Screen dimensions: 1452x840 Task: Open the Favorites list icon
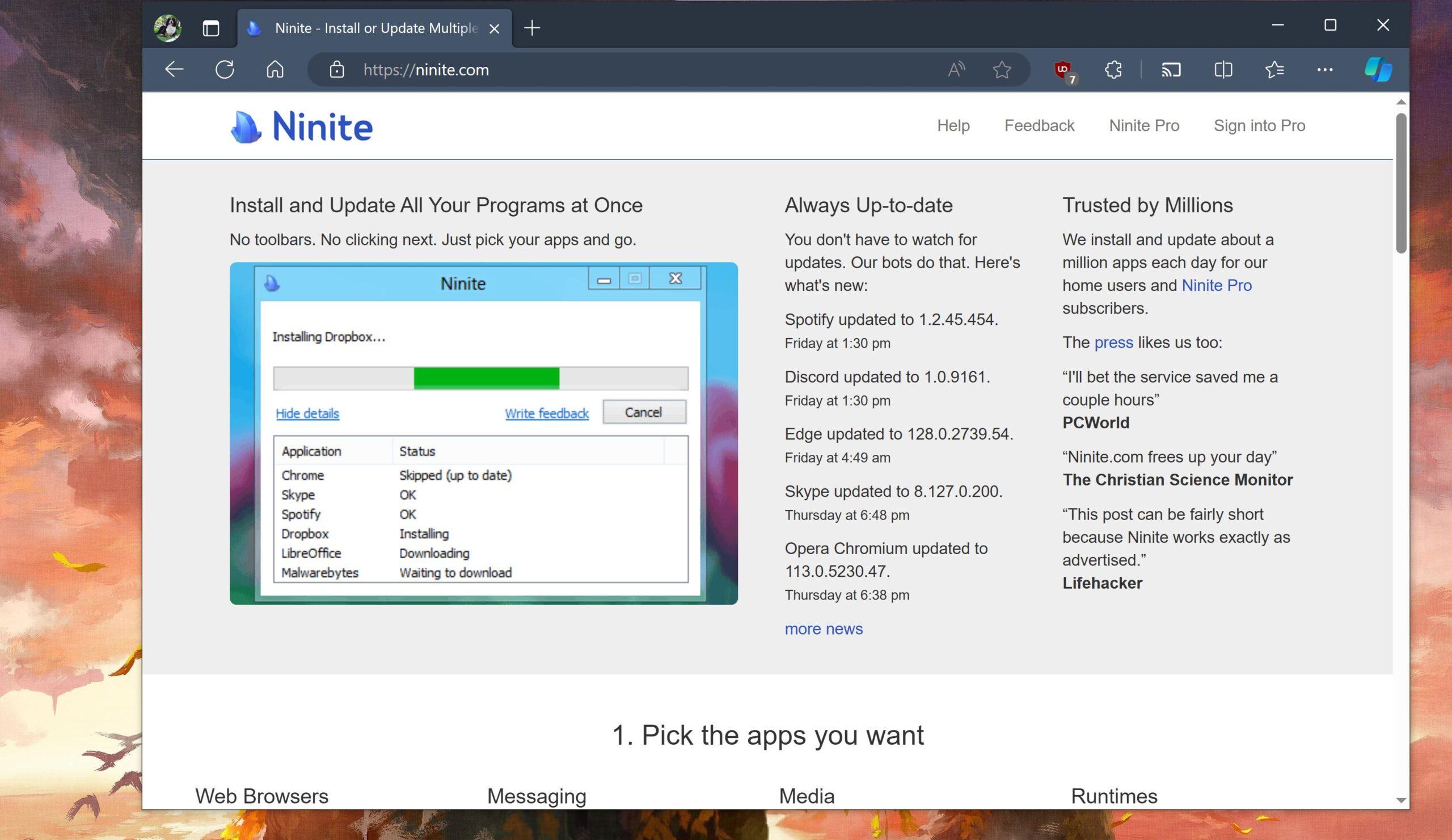(x=1274, y=70)
